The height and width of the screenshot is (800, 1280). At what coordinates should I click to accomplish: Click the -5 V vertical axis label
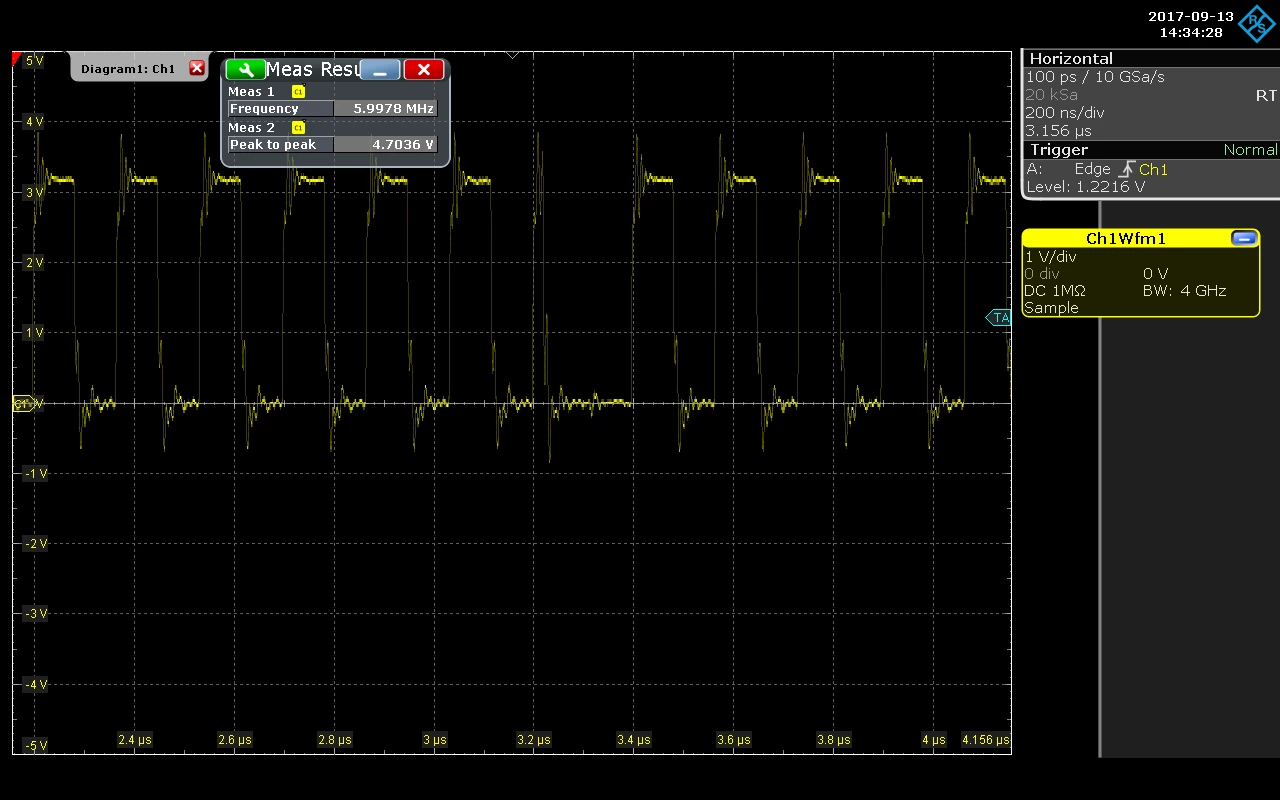34,746
